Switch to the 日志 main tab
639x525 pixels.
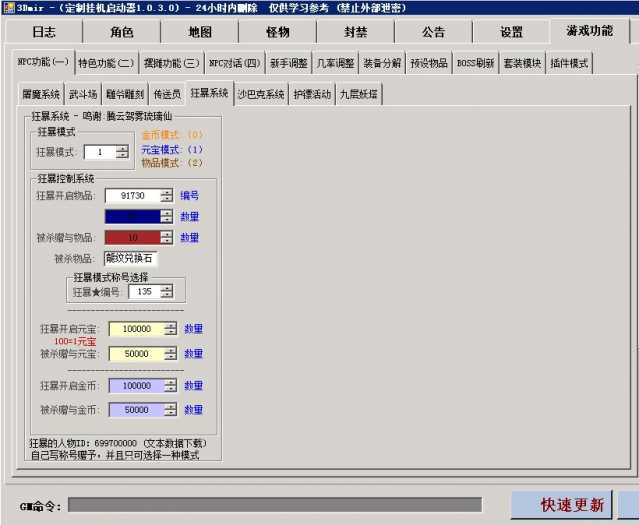(x=43, y=32)
